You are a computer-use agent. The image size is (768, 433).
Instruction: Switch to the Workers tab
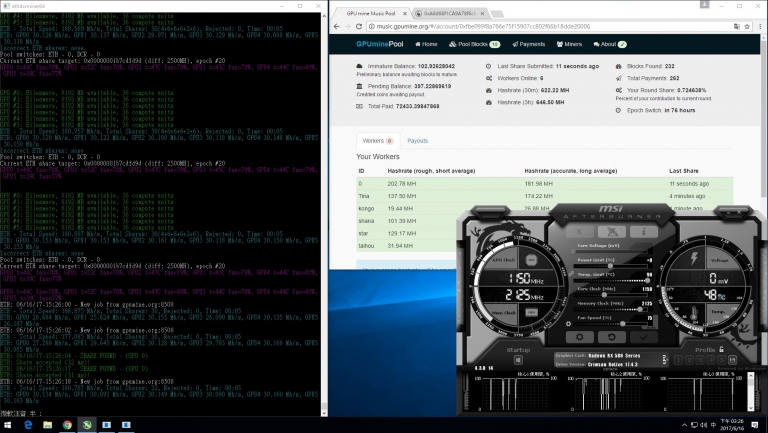[x=378, y=141]
